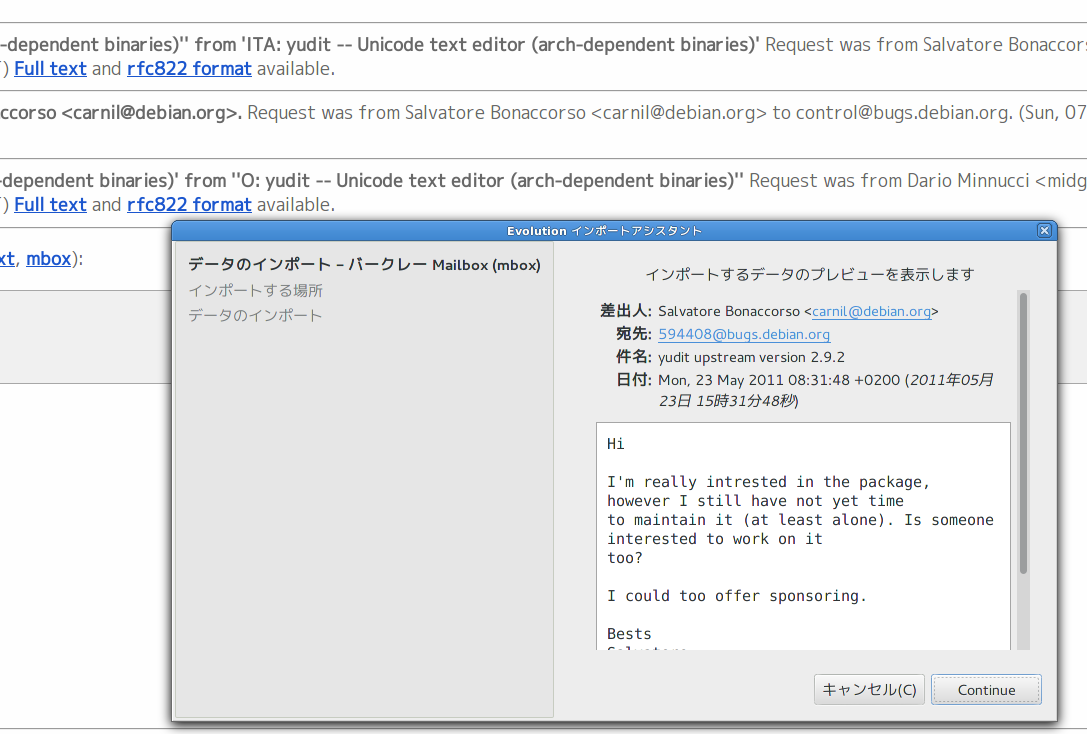
Task: Click 'I could too offer sponsoring.' line
Action: [737, 596]
